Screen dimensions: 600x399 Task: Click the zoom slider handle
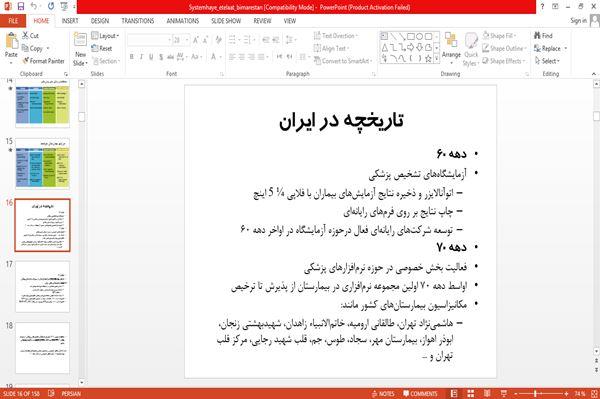click(535, 393)
